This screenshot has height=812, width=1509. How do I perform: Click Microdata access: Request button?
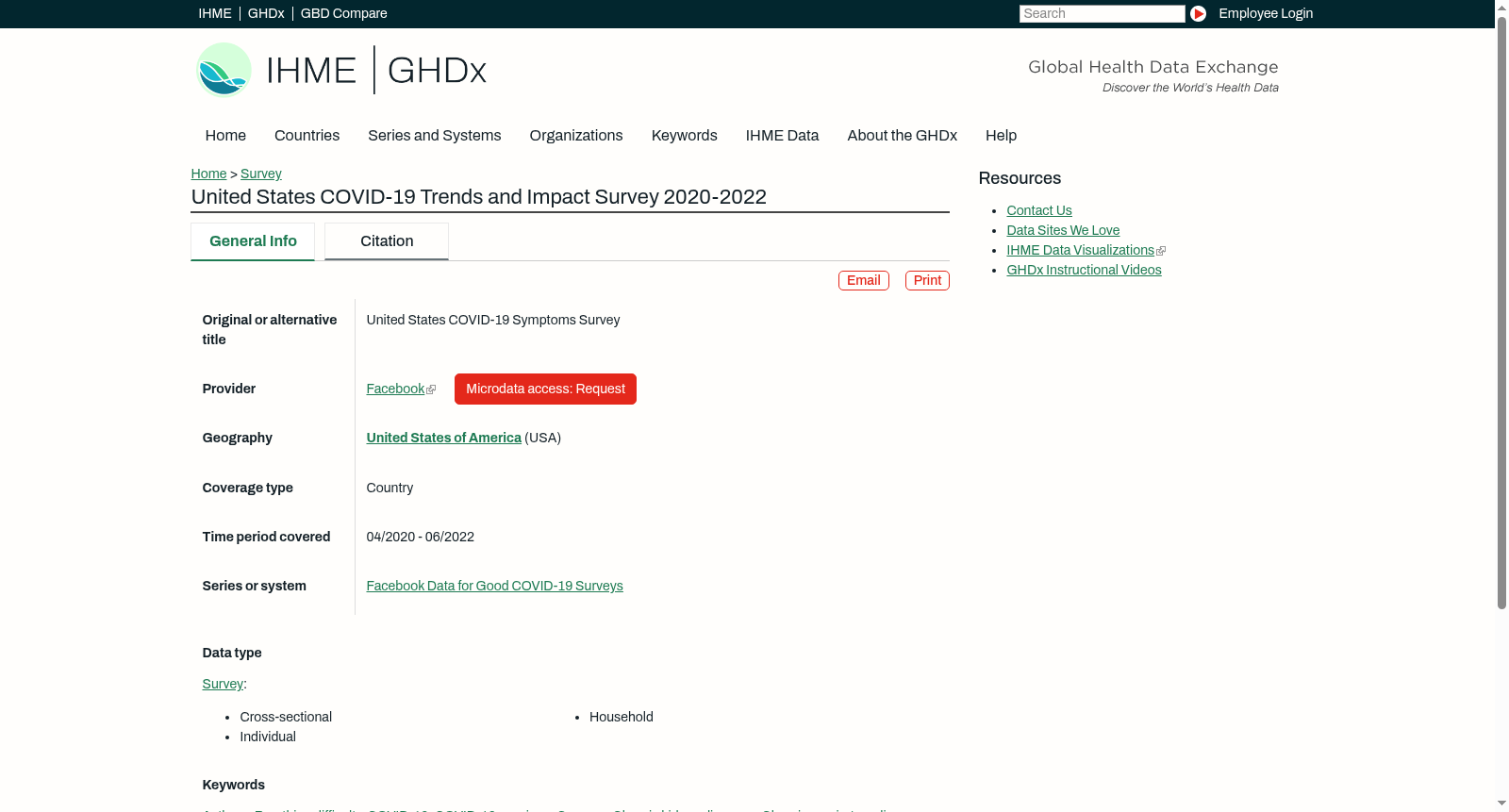(x=545, y=389)
